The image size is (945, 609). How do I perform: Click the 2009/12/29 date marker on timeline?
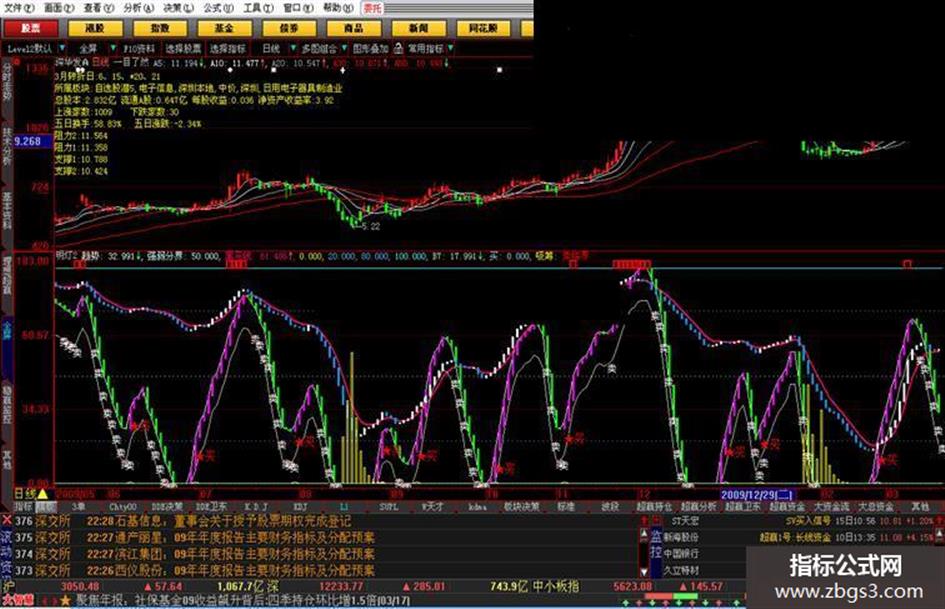758,495
